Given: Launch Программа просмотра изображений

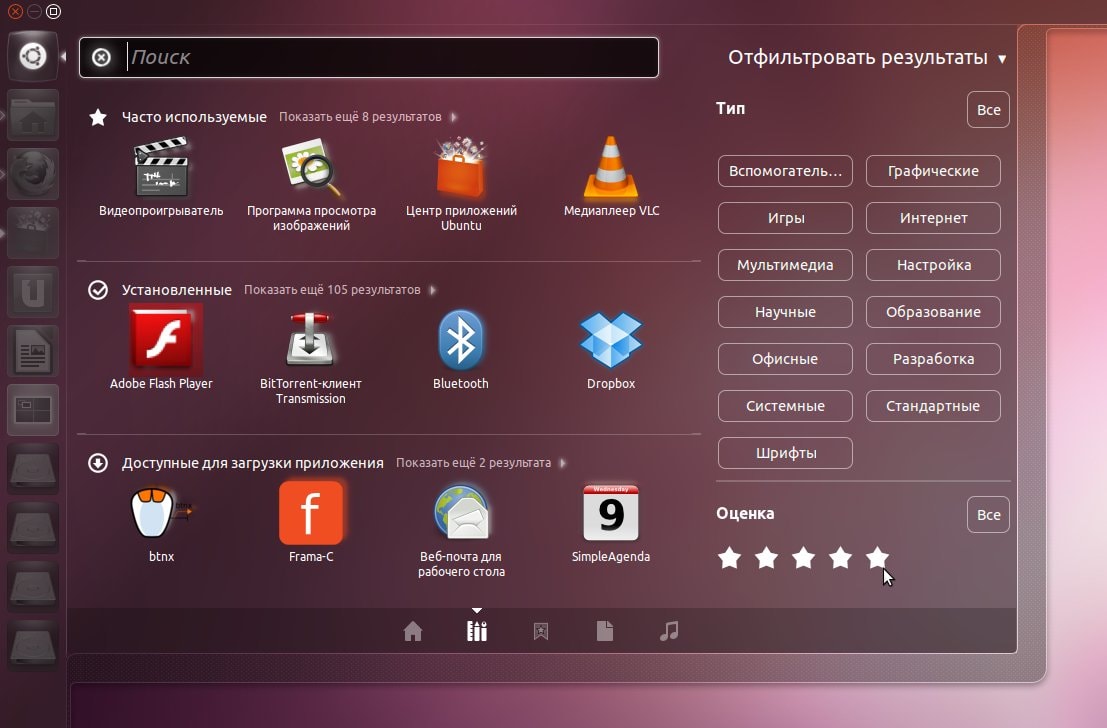Looking at the screenshot, I should pyautogui.click(x=311, y=168).
